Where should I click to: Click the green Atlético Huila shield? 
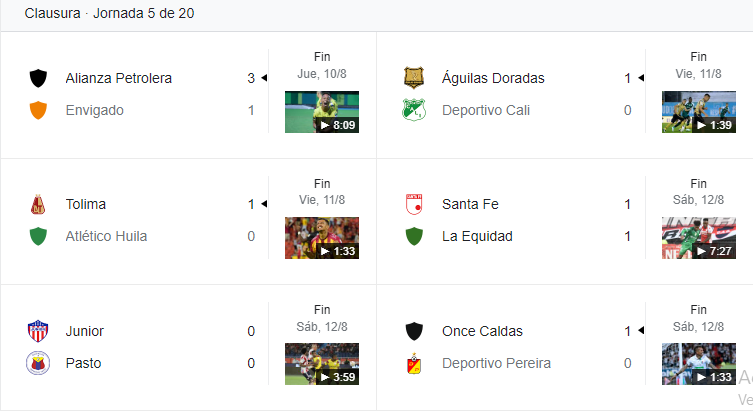38,237
